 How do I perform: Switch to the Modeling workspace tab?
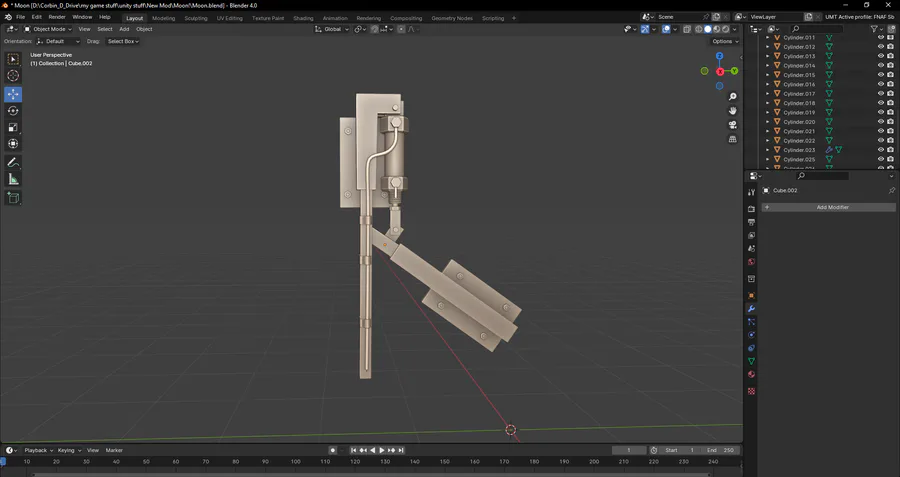[164, 18]
